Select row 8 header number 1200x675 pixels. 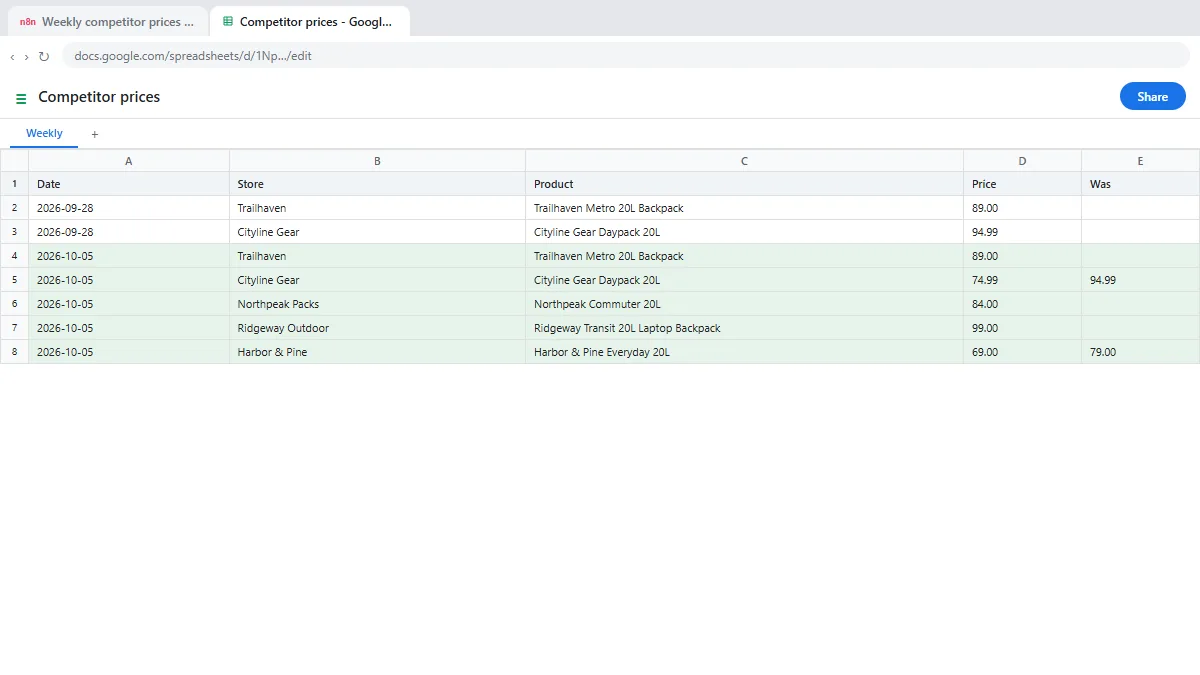click(14, 352)
